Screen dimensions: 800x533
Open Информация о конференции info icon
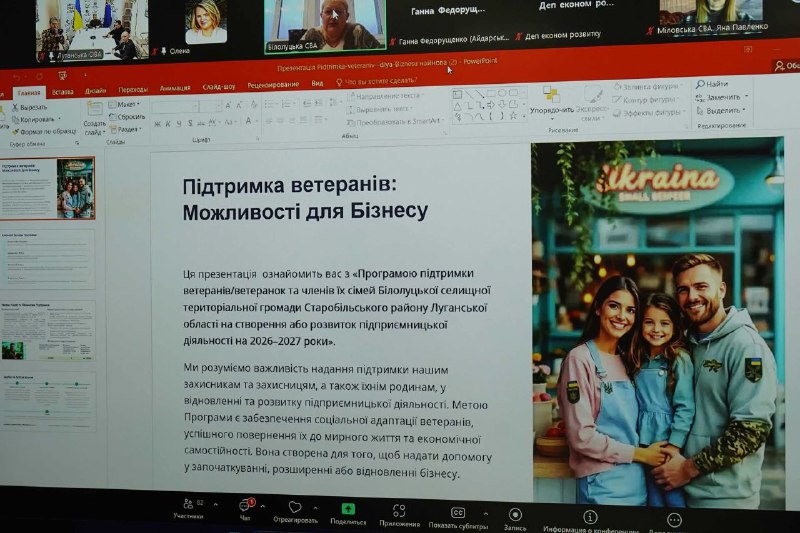590,518
